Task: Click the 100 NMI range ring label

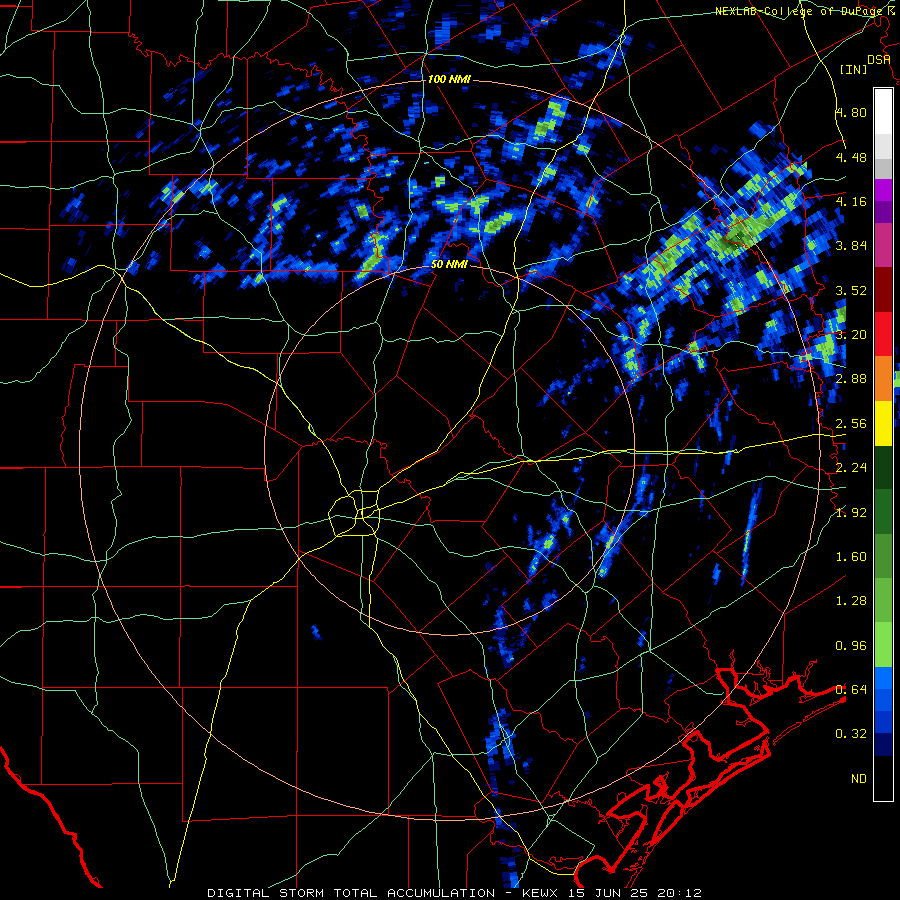Action: 449,79
